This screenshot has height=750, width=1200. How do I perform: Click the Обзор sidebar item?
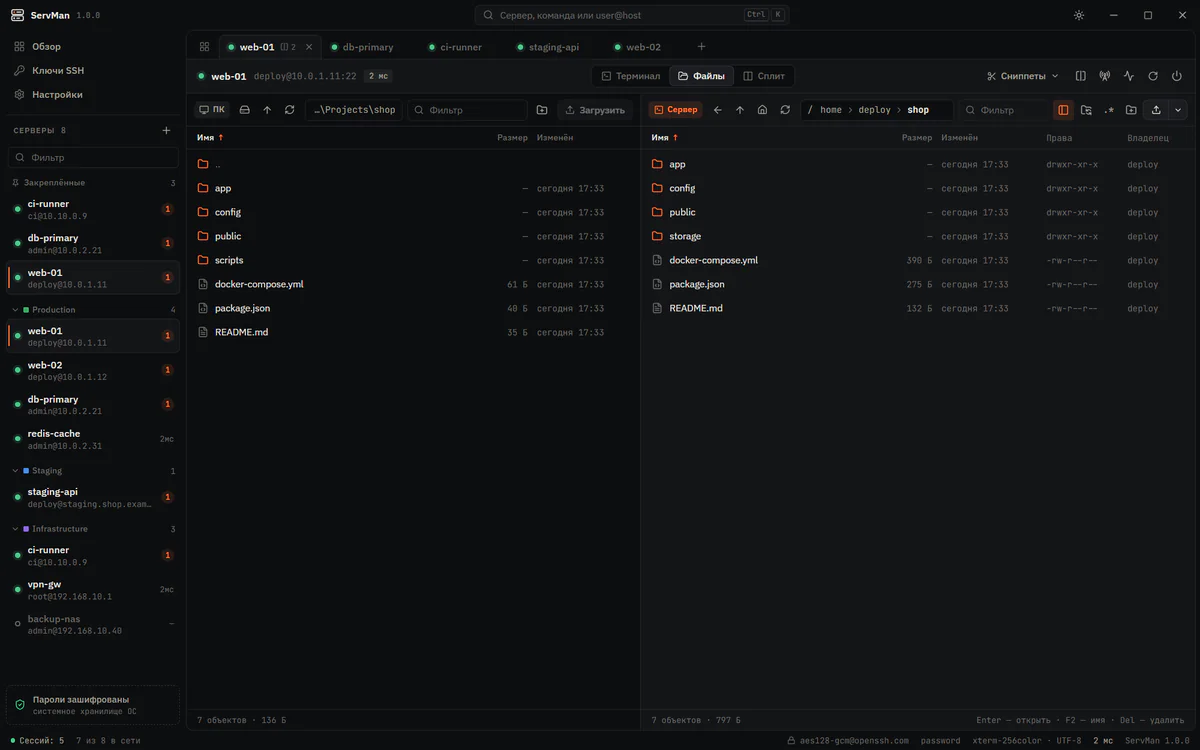click(x=46, y=47)
